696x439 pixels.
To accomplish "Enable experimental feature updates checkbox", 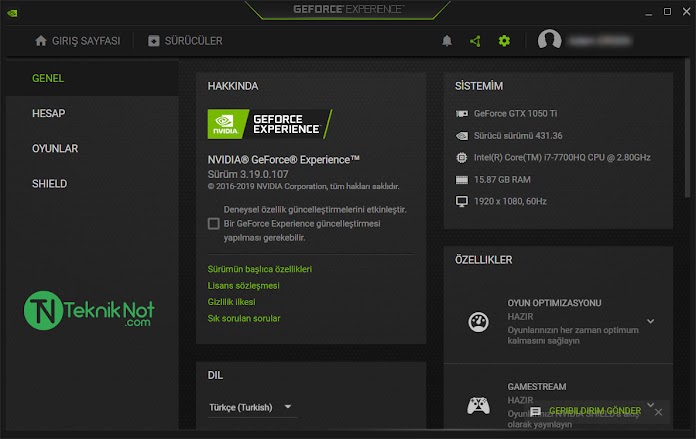I will tap(214, 224).
